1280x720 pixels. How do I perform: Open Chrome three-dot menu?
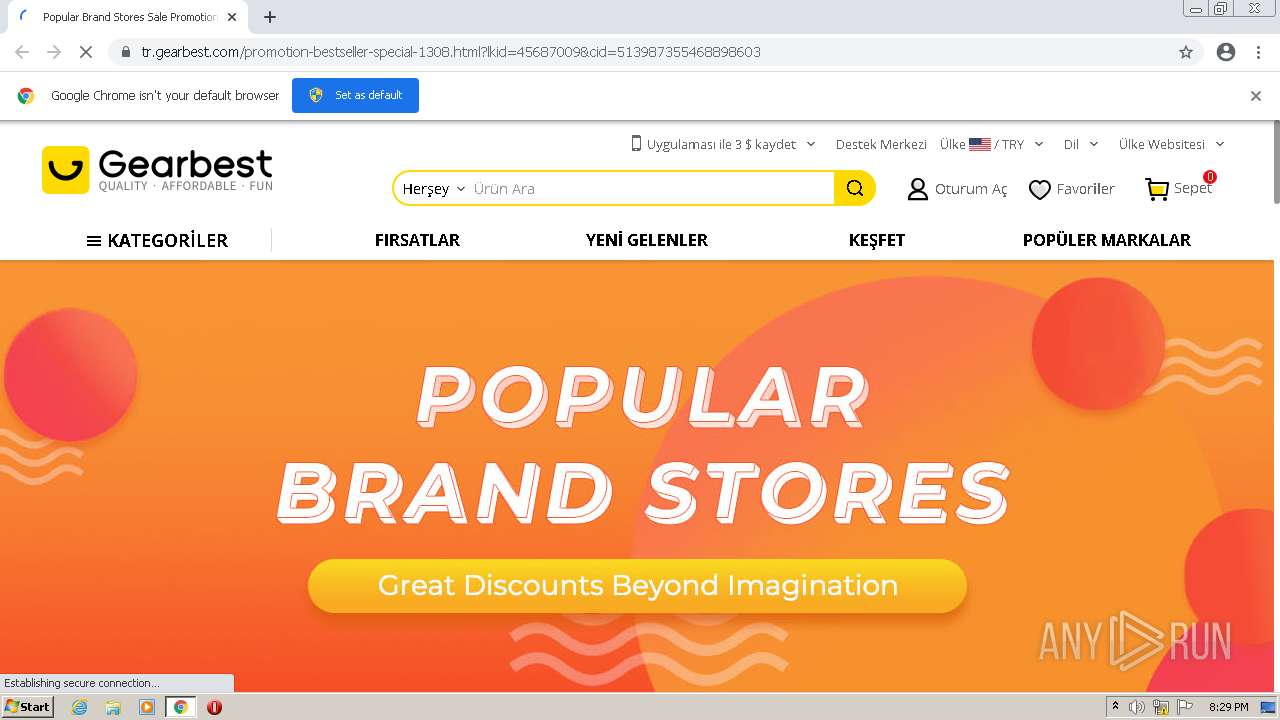(x=1258, y=52)
